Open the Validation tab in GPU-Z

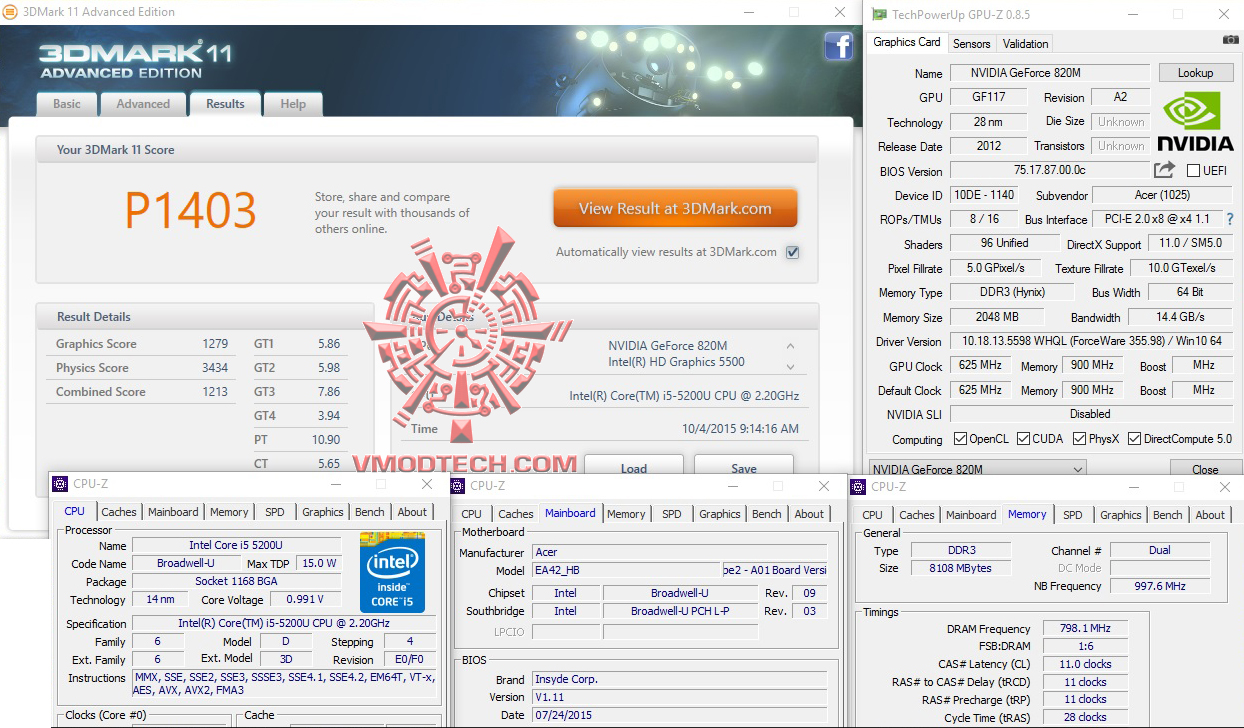1026,44
